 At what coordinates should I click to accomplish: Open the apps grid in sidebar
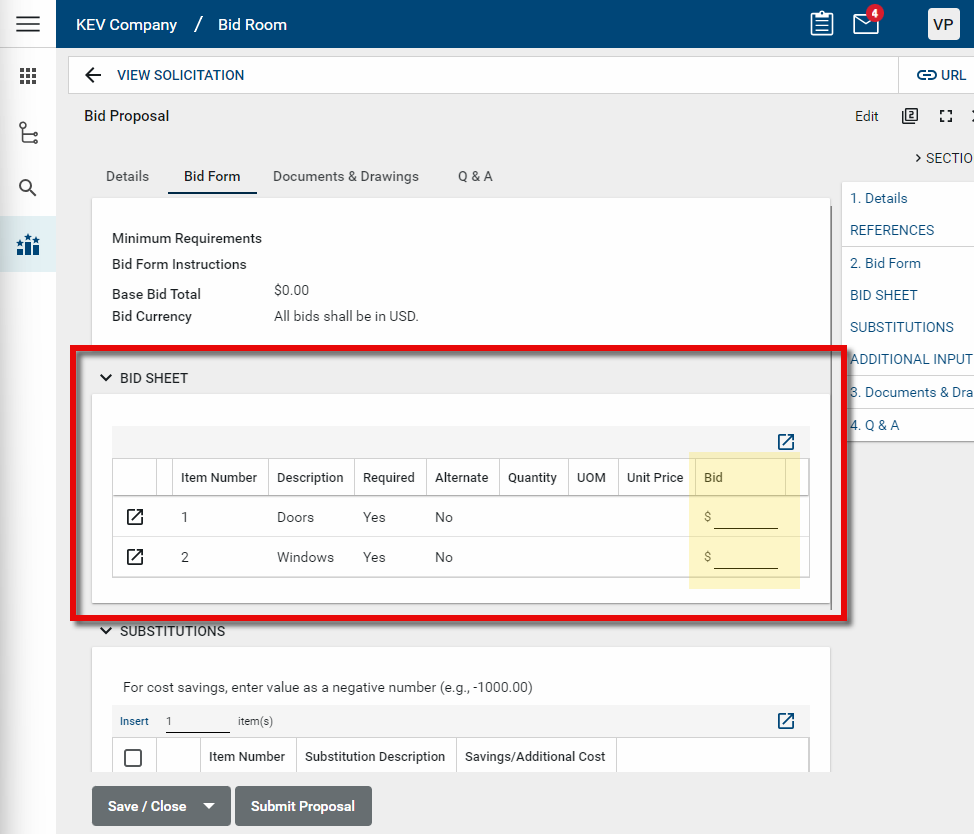tap(28, 76)
